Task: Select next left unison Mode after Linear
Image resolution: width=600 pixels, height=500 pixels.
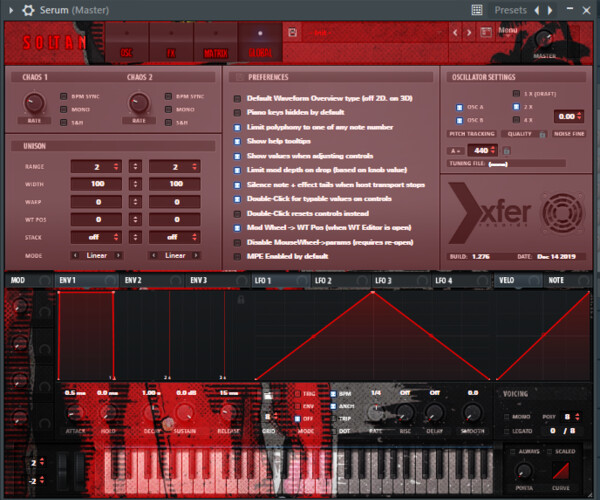Action: [118, 255]
